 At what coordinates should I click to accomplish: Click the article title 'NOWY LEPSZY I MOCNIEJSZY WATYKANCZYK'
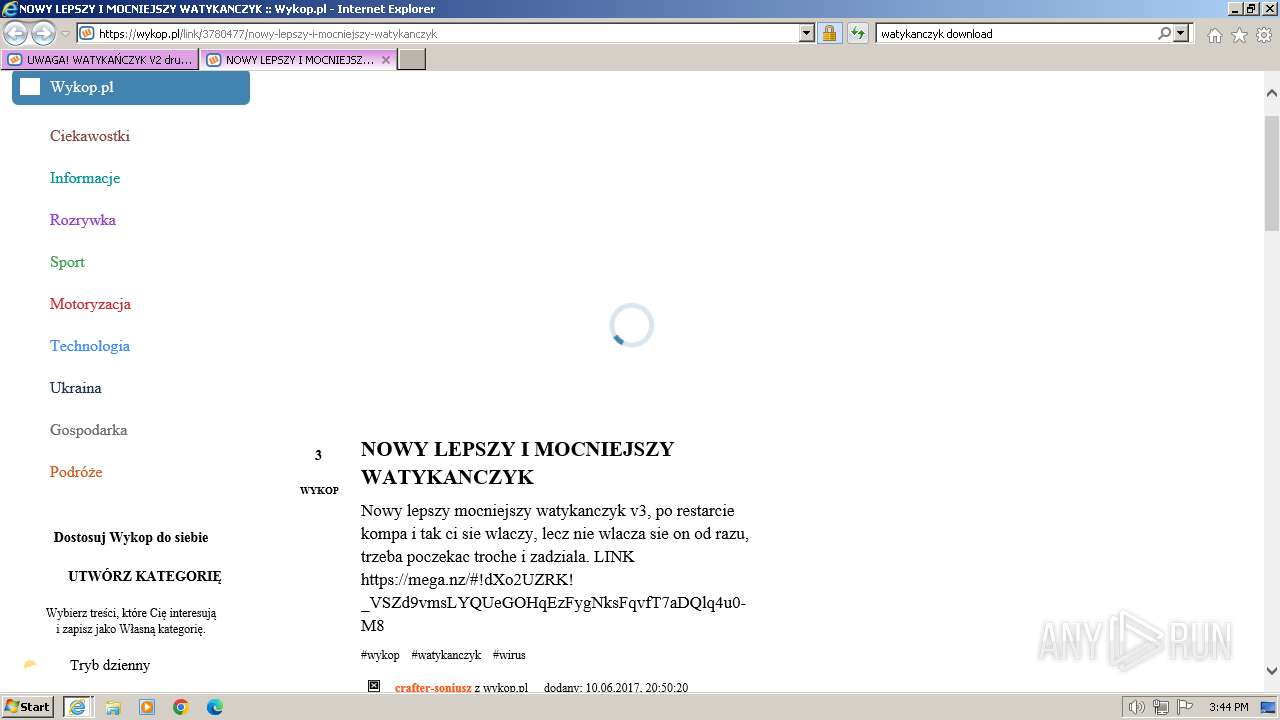(x=517, y=463)
